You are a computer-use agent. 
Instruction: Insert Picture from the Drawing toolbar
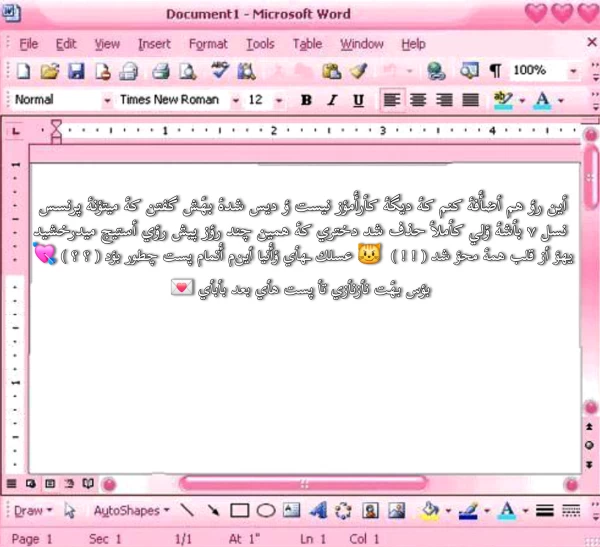pyautogui.click(x=397, y=511)
